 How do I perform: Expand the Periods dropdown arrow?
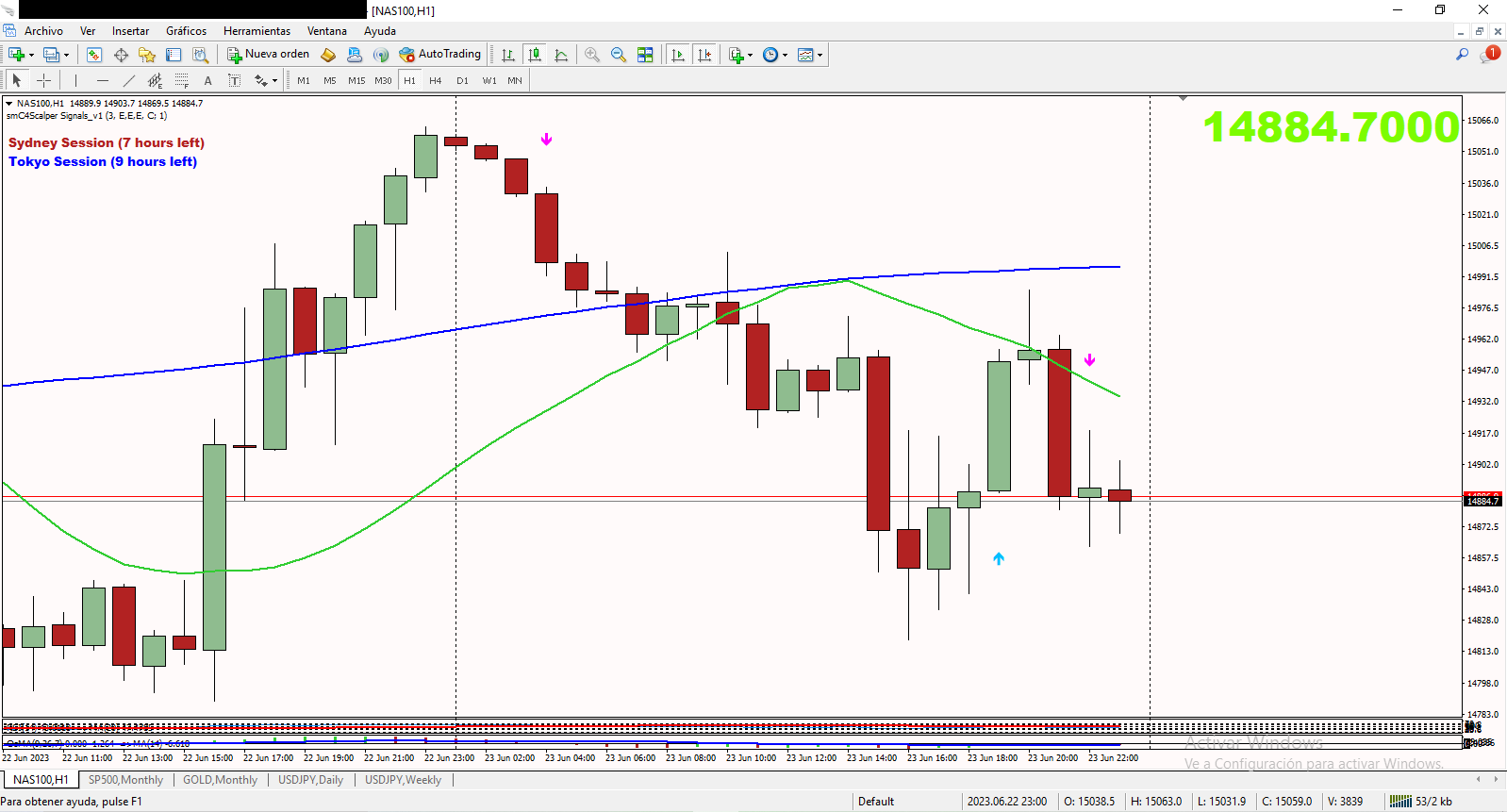click(785, 55)
